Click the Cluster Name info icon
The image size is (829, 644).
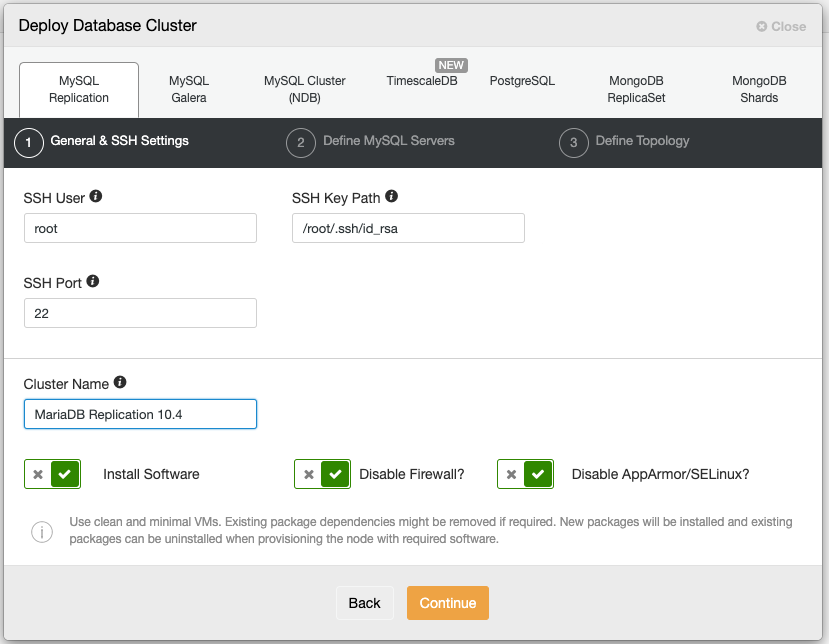pos(120,382)
